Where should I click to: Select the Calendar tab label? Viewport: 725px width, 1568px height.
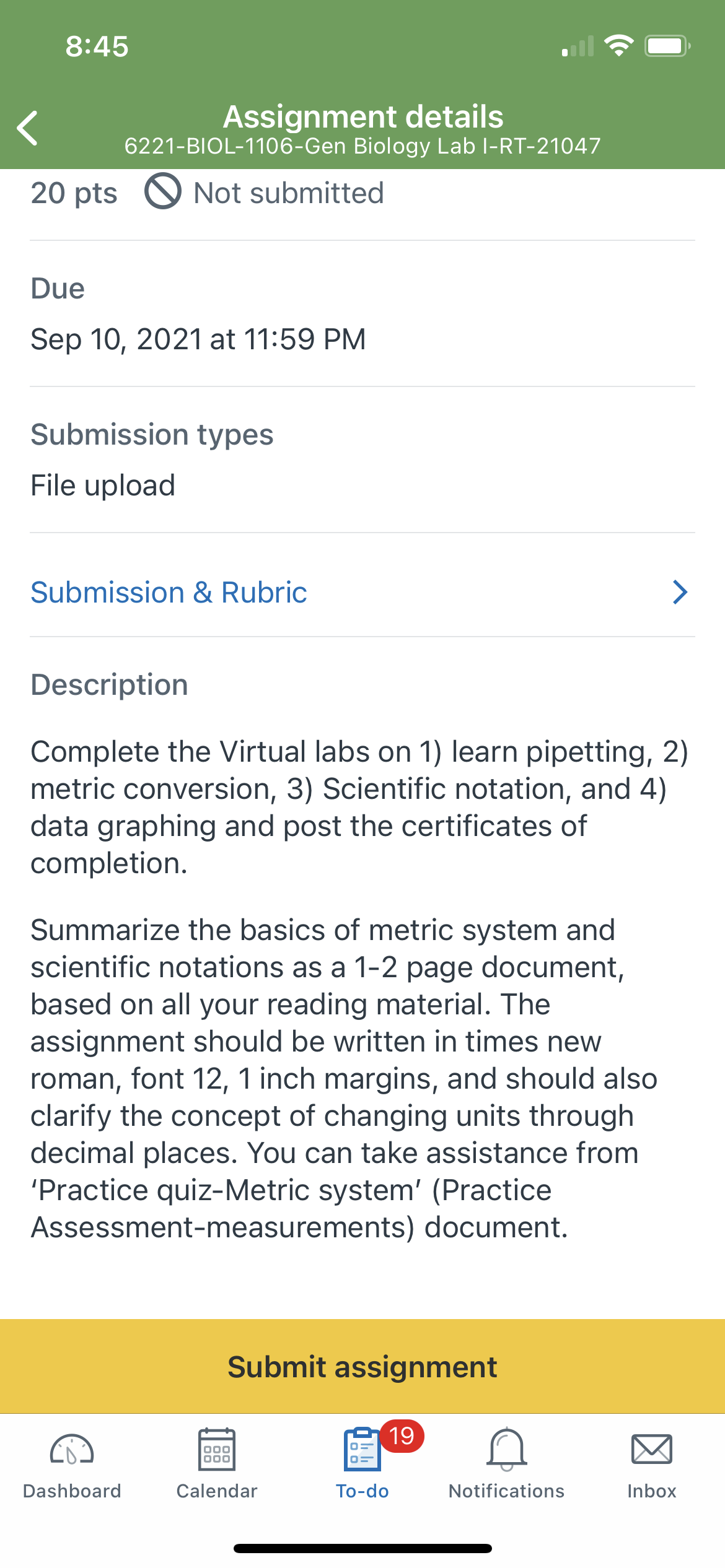[217, 1491]
